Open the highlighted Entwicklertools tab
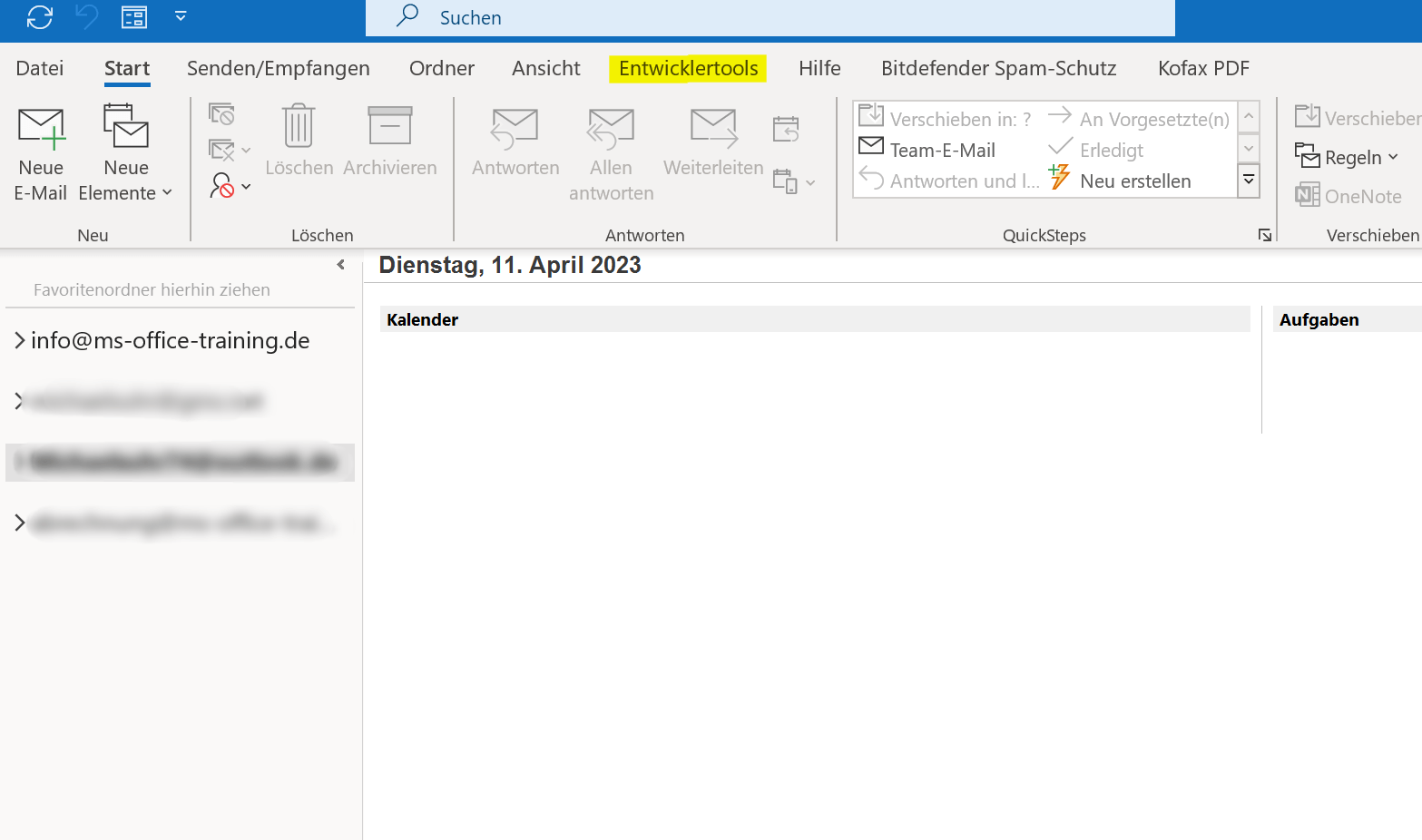 pyautogui.click(x=689, y=68)
